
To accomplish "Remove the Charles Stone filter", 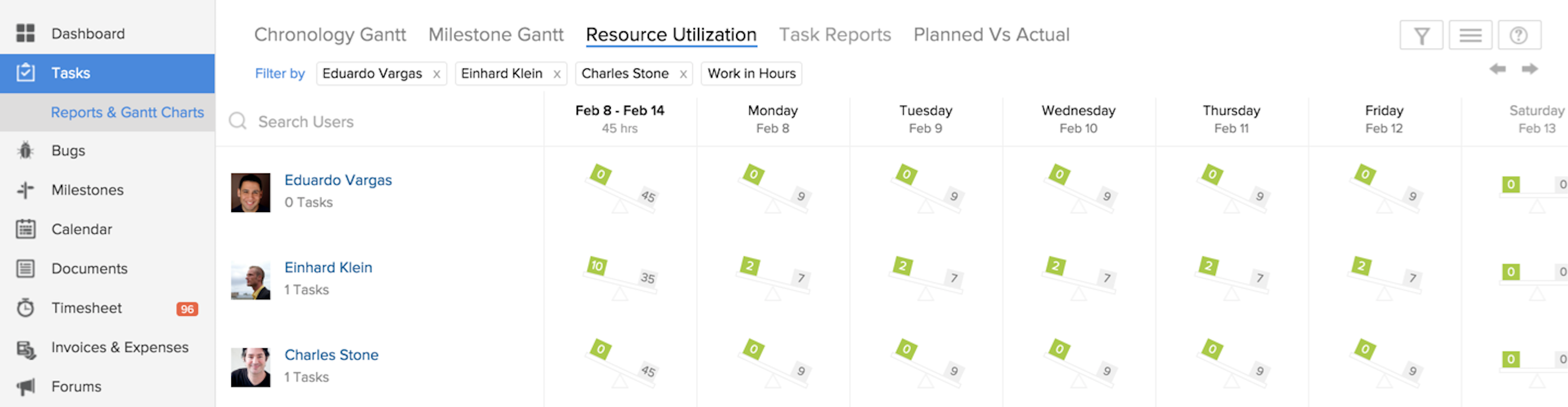I will tap(684, 74).
